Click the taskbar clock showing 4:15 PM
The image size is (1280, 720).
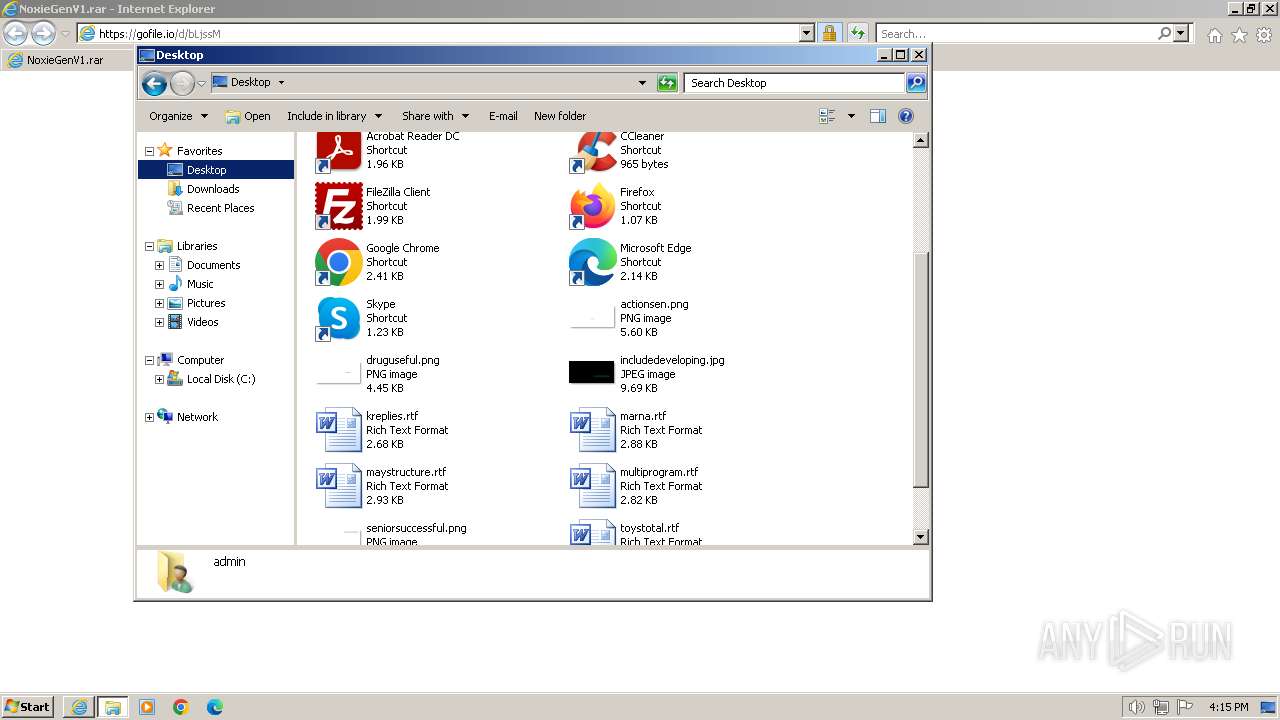(x=1228, y=707)
